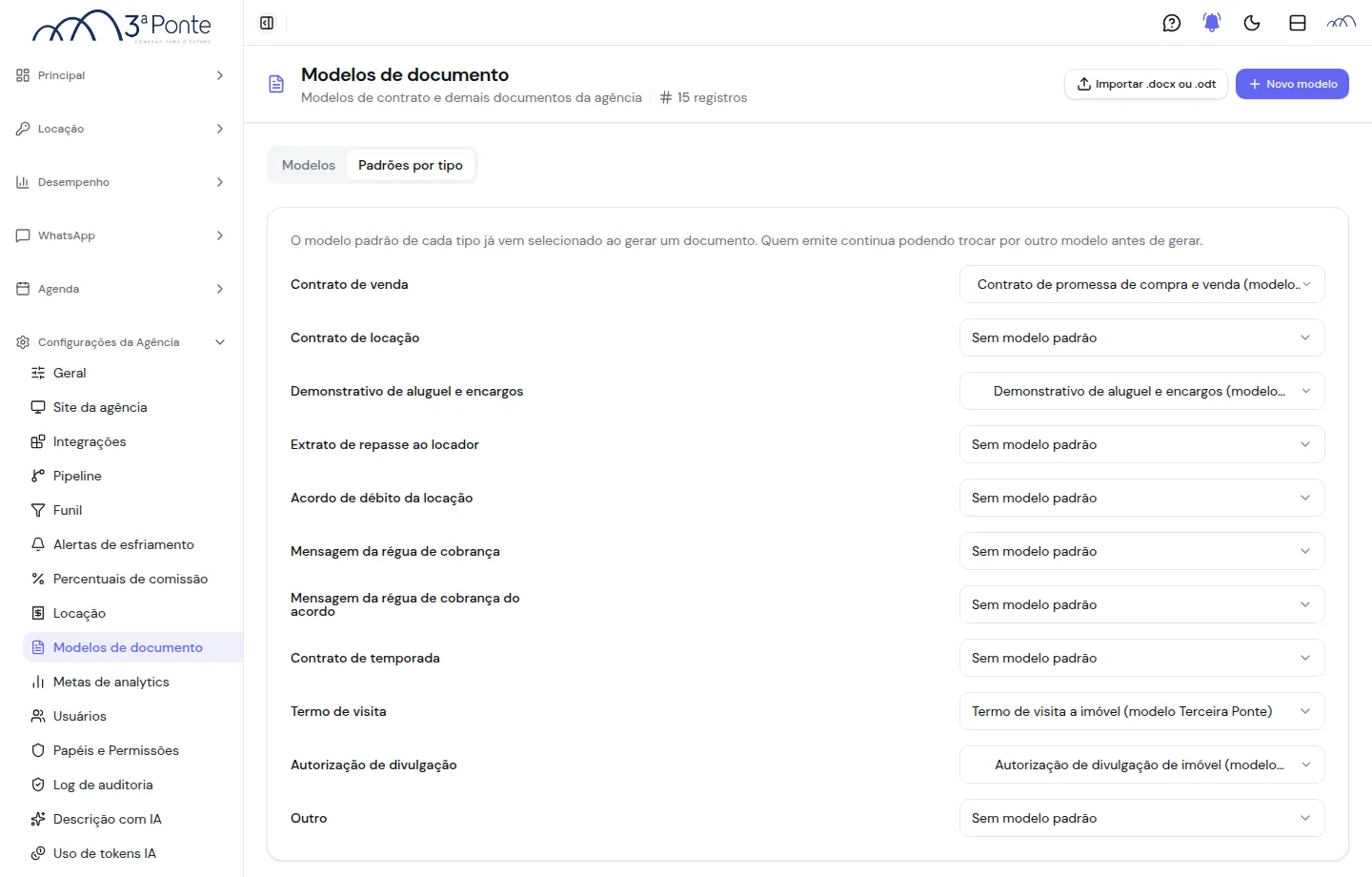The image size is (1372, 877).
Task: Click the WhatsApp chat bubble icon
Action: 23,235
